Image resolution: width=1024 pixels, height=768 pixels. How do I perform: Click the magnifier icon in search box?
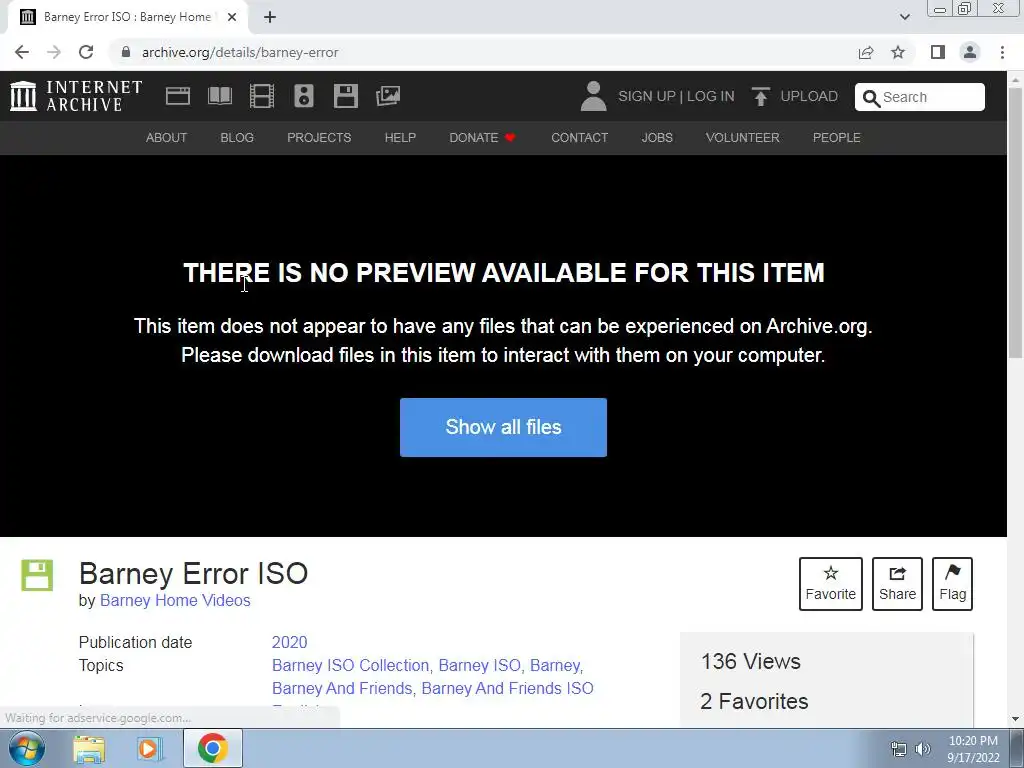pyautogui.click(x=871, y=98)
